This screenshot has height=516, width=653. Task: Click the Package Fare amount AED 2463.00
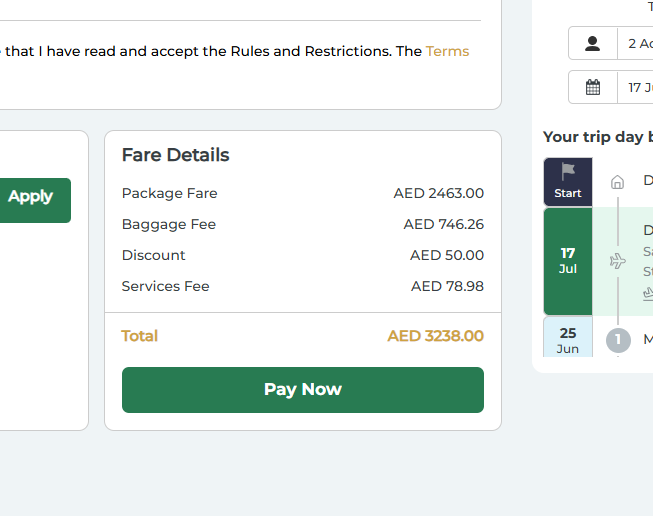438,193
